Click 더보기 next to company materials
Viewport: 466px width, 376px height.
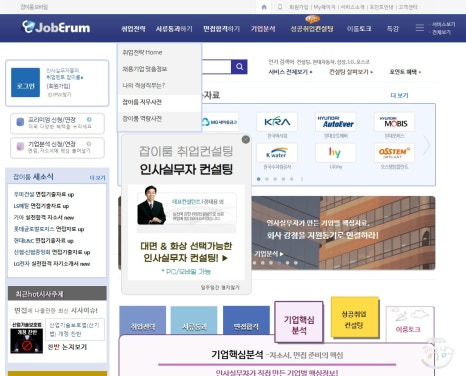click(x=399, y=95)
